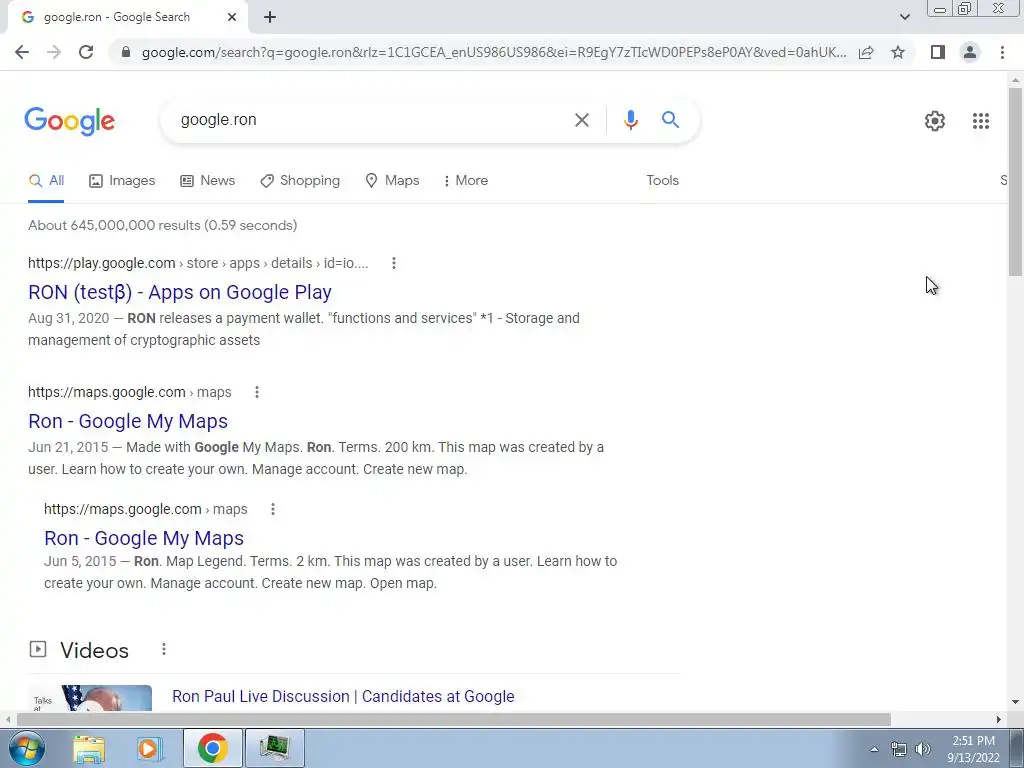
Task: Reload the current page
Action: (x=86, y=52)
